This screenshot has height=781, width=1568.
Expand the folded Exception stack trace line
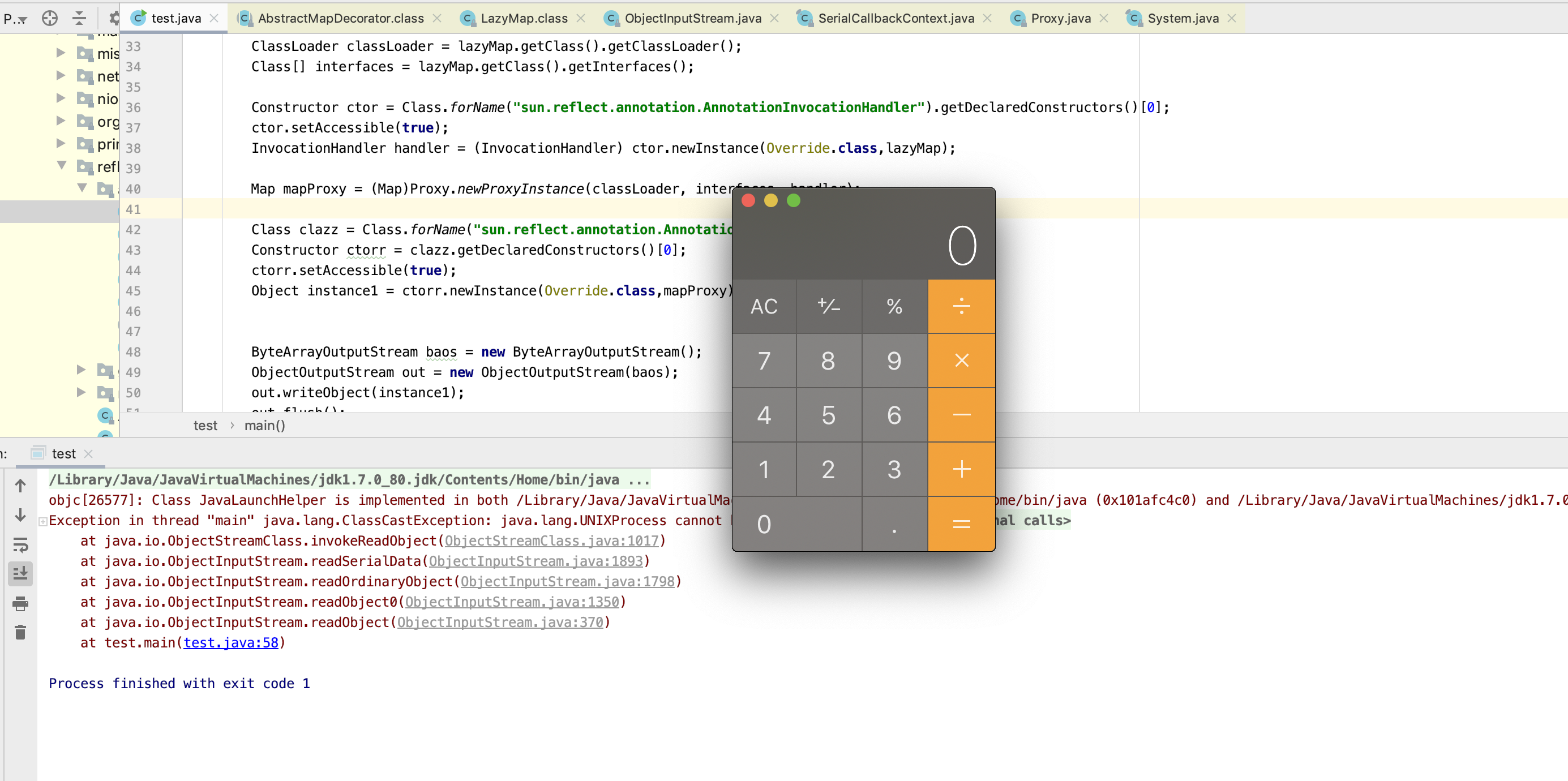42,521
